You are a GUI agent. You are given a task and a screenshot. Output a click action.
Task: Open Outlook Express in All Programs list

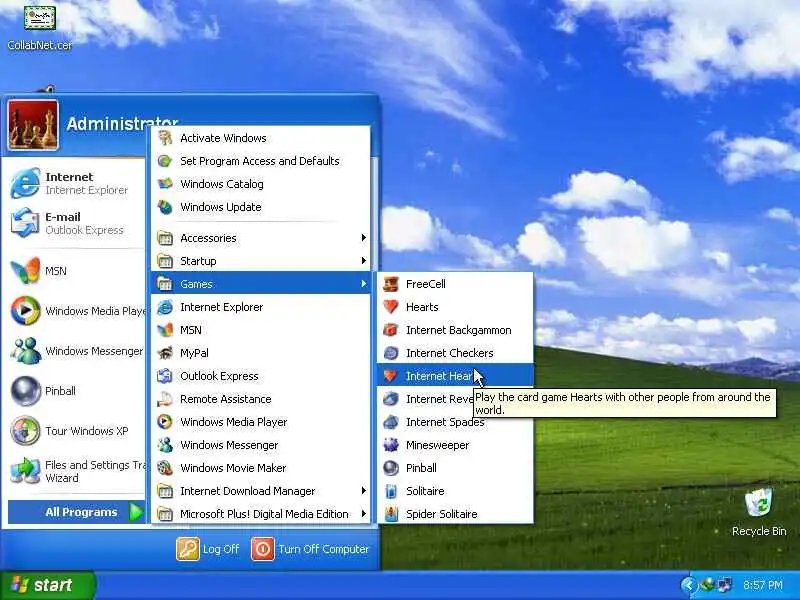click(260, 376)
